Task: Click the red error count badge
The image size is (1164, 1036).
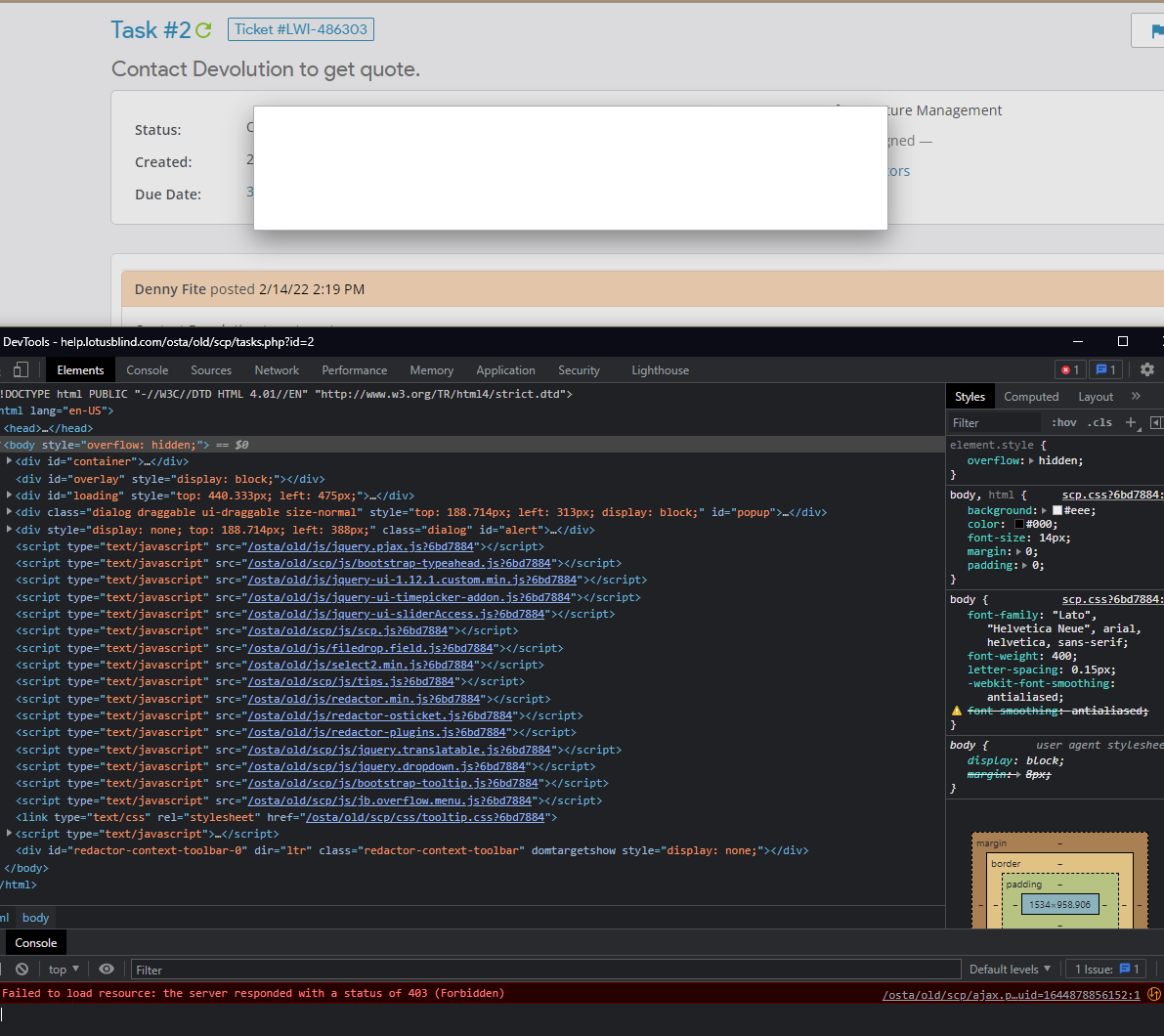Action: (x=1070, y=369)
